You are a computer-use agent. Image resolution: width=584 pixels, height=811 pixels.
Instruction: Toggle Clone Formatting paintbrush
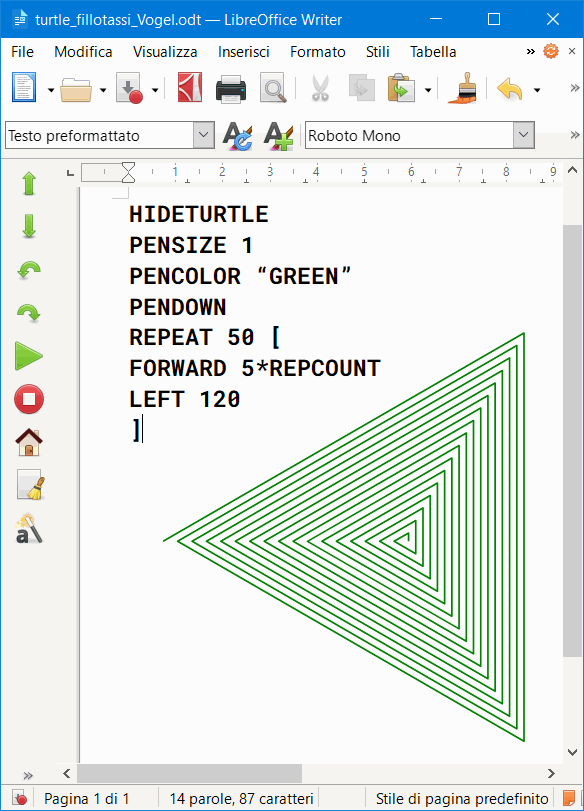click(463, 88)
